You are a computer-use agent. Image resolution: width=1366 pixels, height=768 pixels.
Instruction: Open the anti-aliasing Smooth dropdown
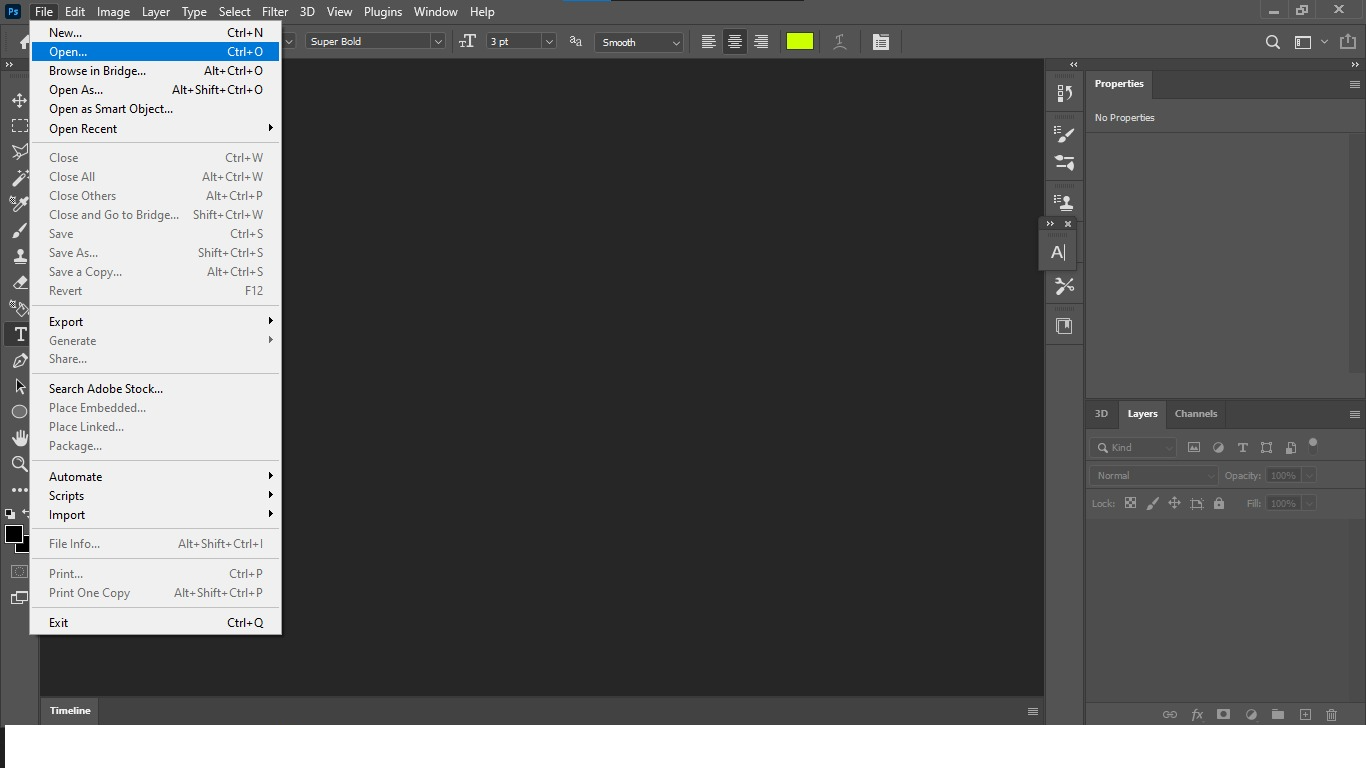tap(677, 42)
